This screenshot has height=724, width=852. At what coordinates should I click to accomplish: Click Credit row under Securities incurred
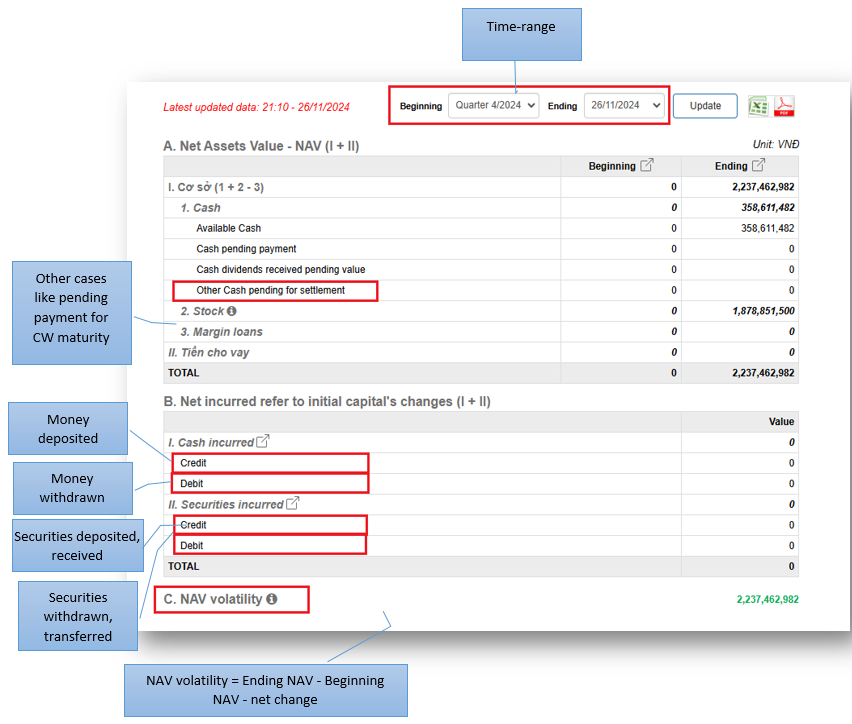[x=194, y=525]
